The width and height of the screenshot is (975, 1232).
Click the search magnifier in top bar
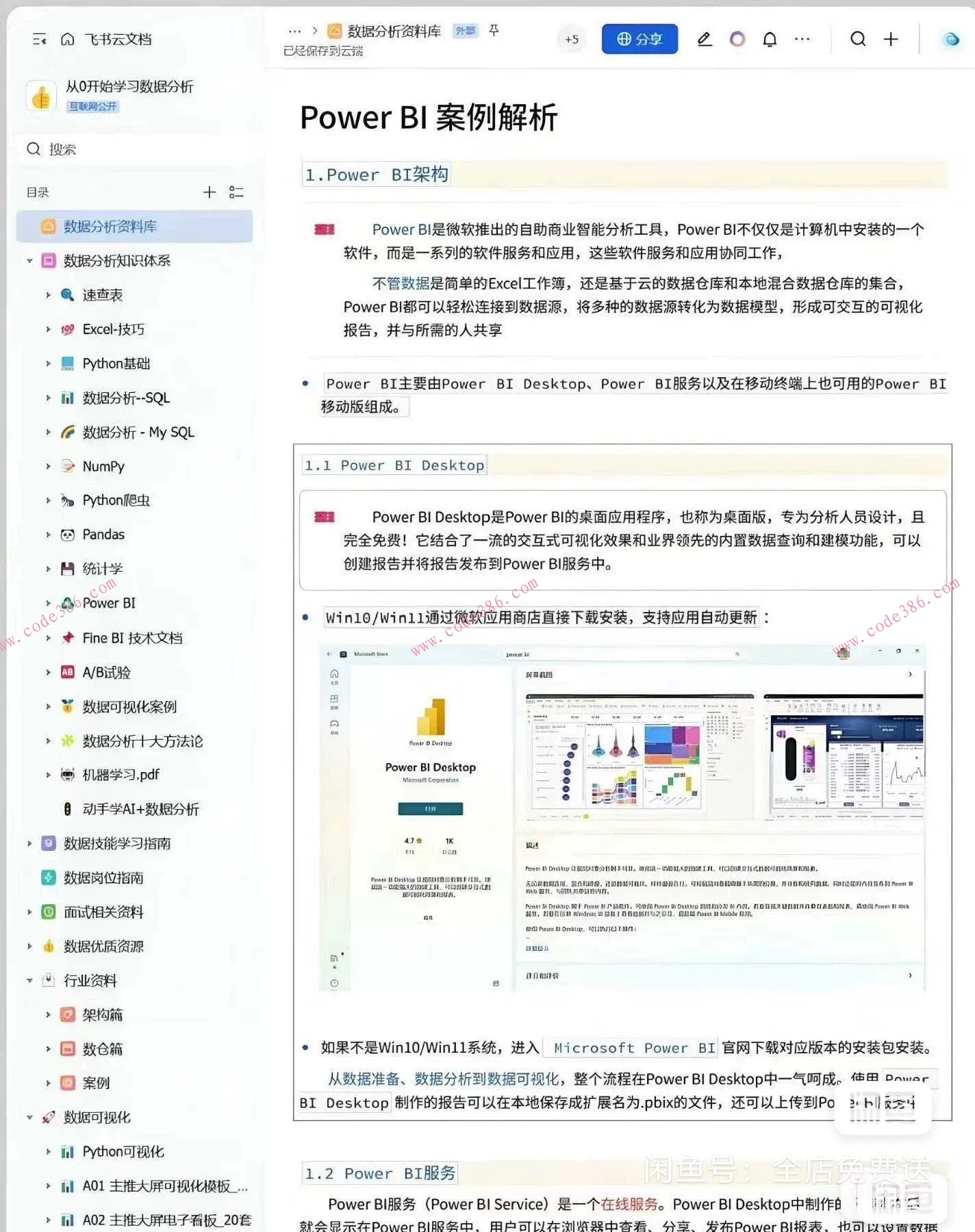(858, 39)
